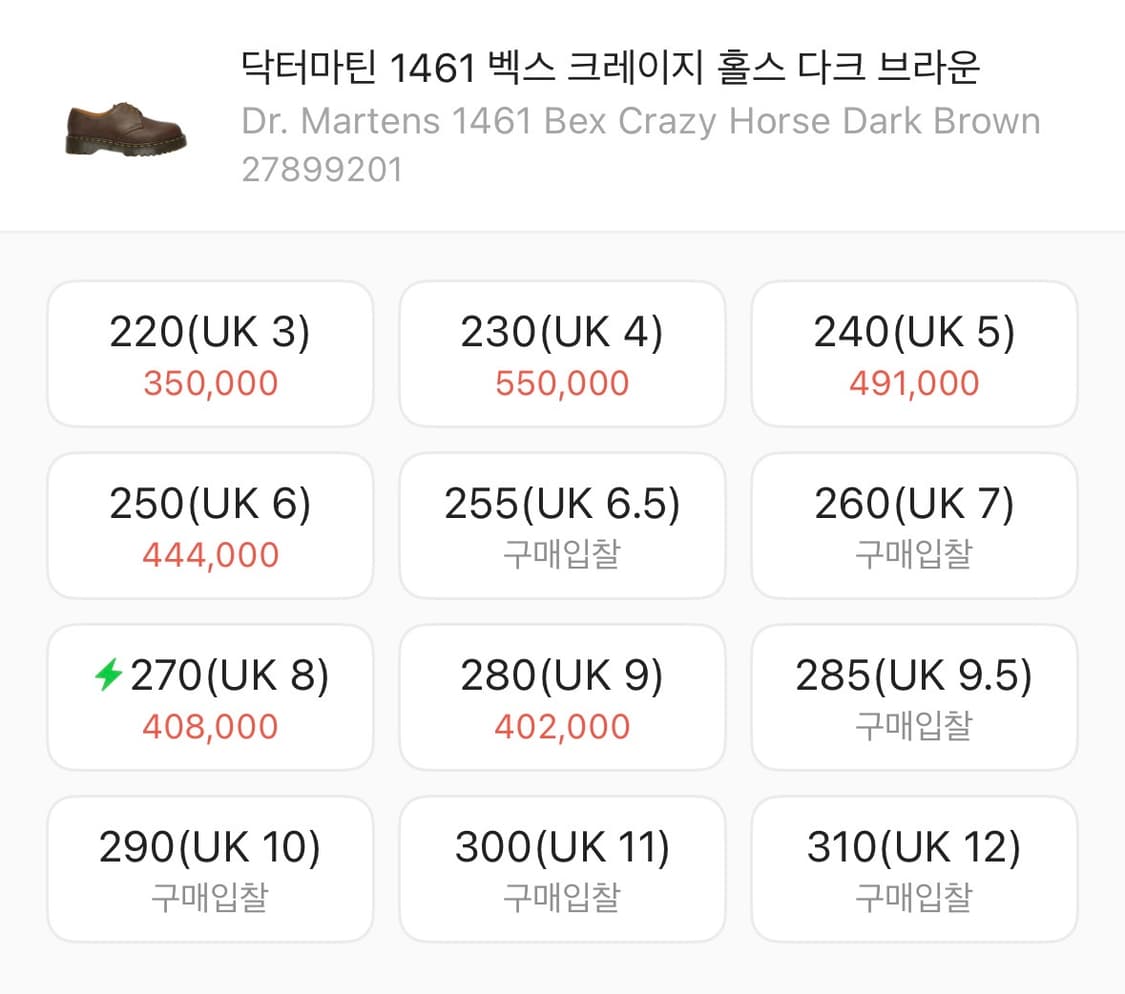Choose size 260(UK 7) with 구매입찰 option
The height and width of the screenshot is (994, 1125).
(x=914, y=525)
